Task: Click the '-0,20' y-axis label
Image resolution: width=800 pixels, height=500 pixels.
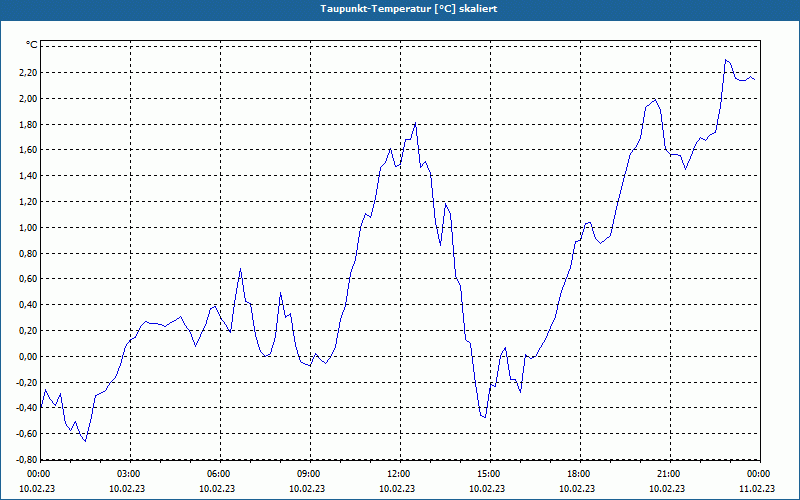Action: (x=28, y=382)
